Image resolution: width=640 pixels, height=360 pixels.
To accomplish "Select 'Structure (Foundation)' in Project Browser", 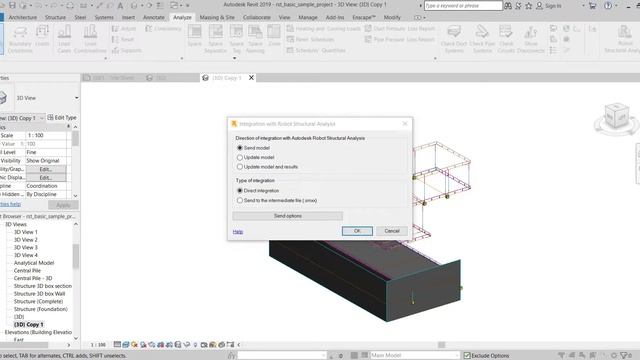I will point(41,309).
